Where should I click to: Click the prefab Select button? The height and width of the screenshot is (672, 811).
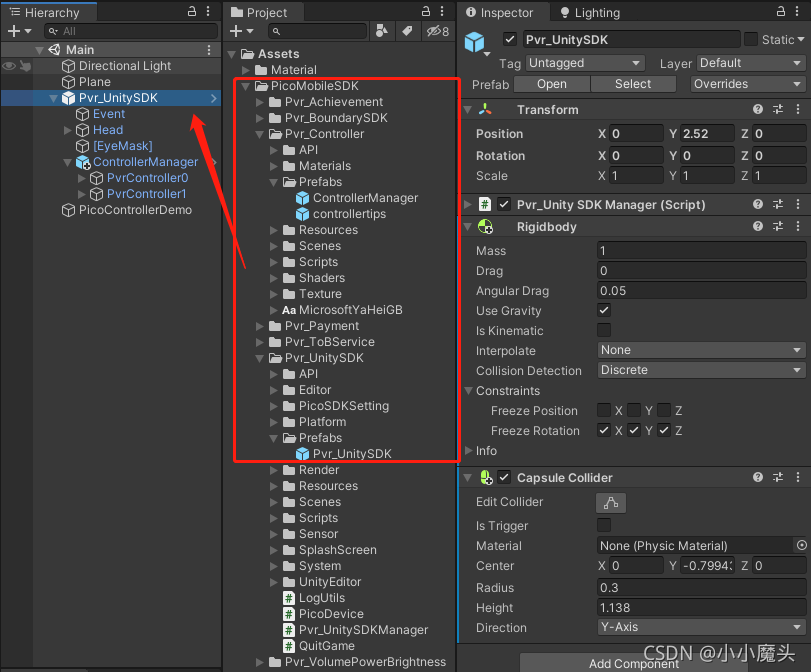click(x=633, y=84)
